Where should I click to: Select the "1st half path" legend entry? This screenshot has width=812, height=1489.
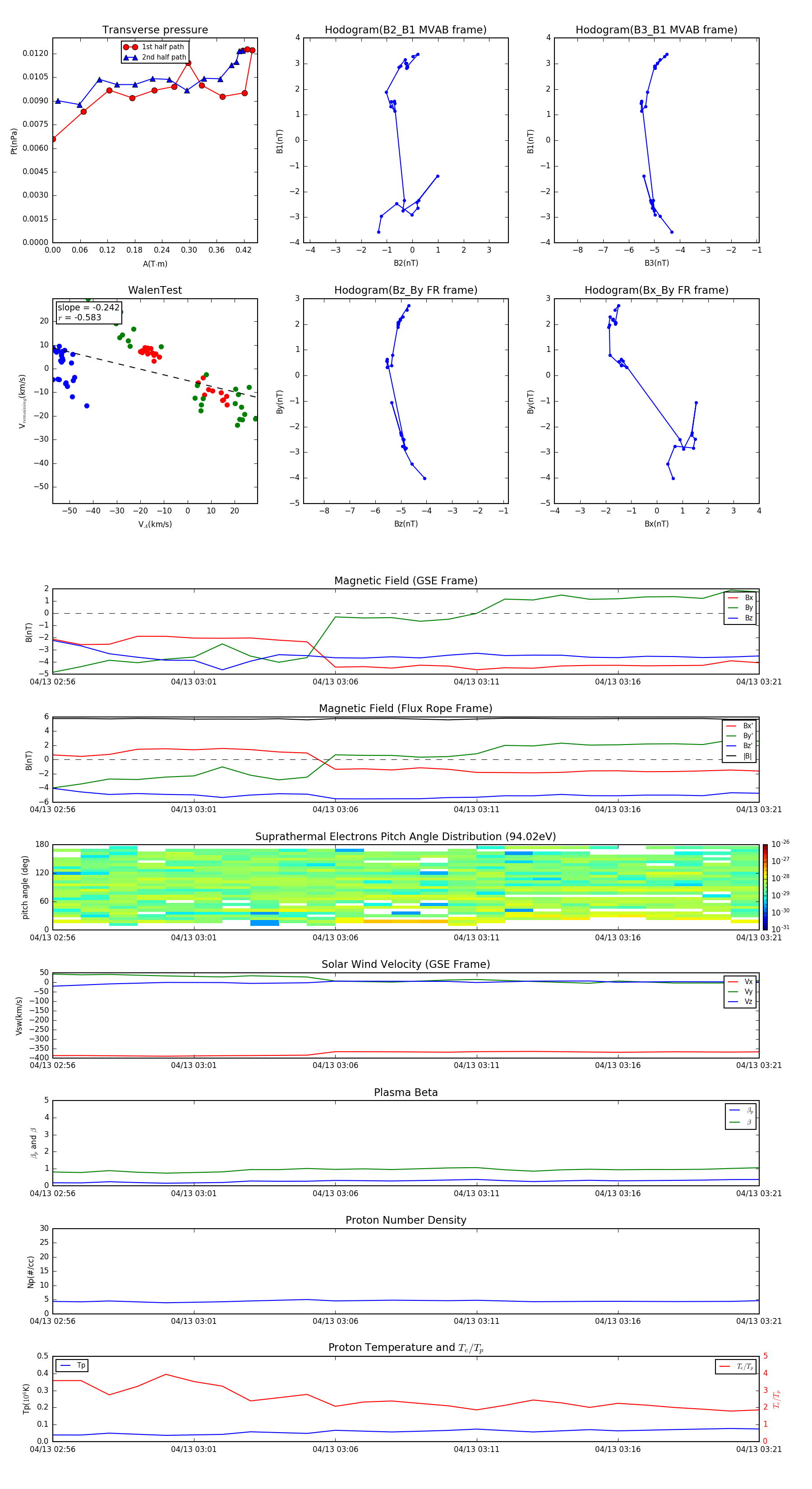[x=154, y=47]
